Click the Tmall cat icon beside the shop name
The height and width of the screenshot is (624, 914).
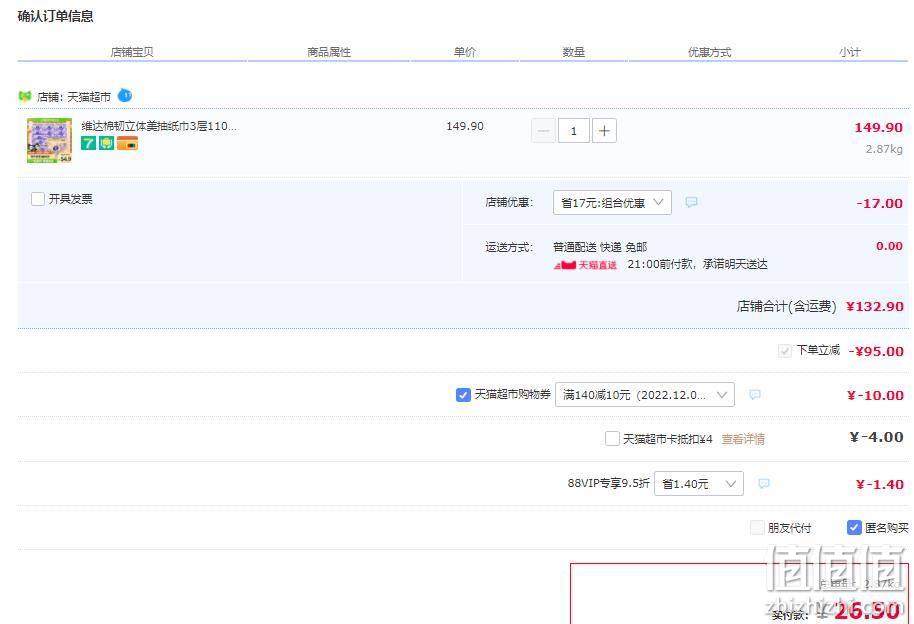24,96
